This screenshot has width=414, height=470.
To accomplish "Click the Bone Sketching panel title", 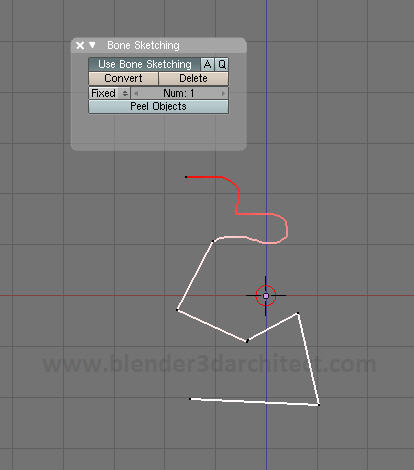I will (x=143, y=45).
